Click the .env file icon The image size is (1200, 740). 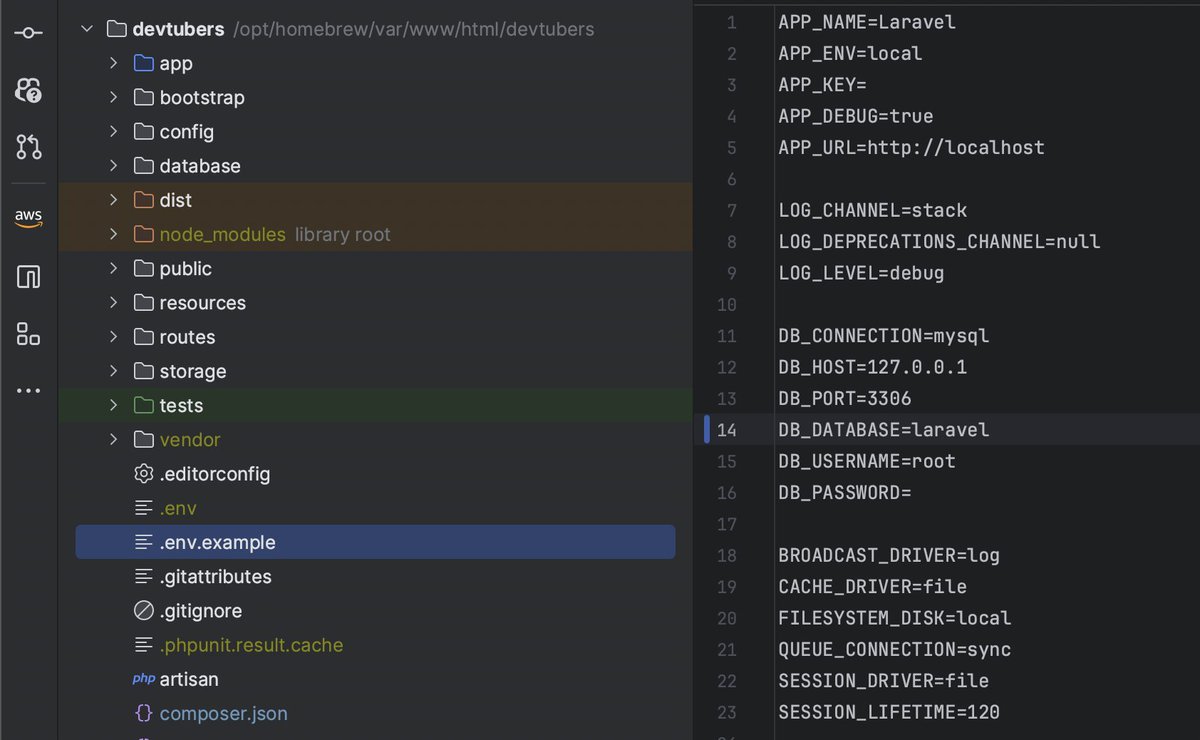144,508
